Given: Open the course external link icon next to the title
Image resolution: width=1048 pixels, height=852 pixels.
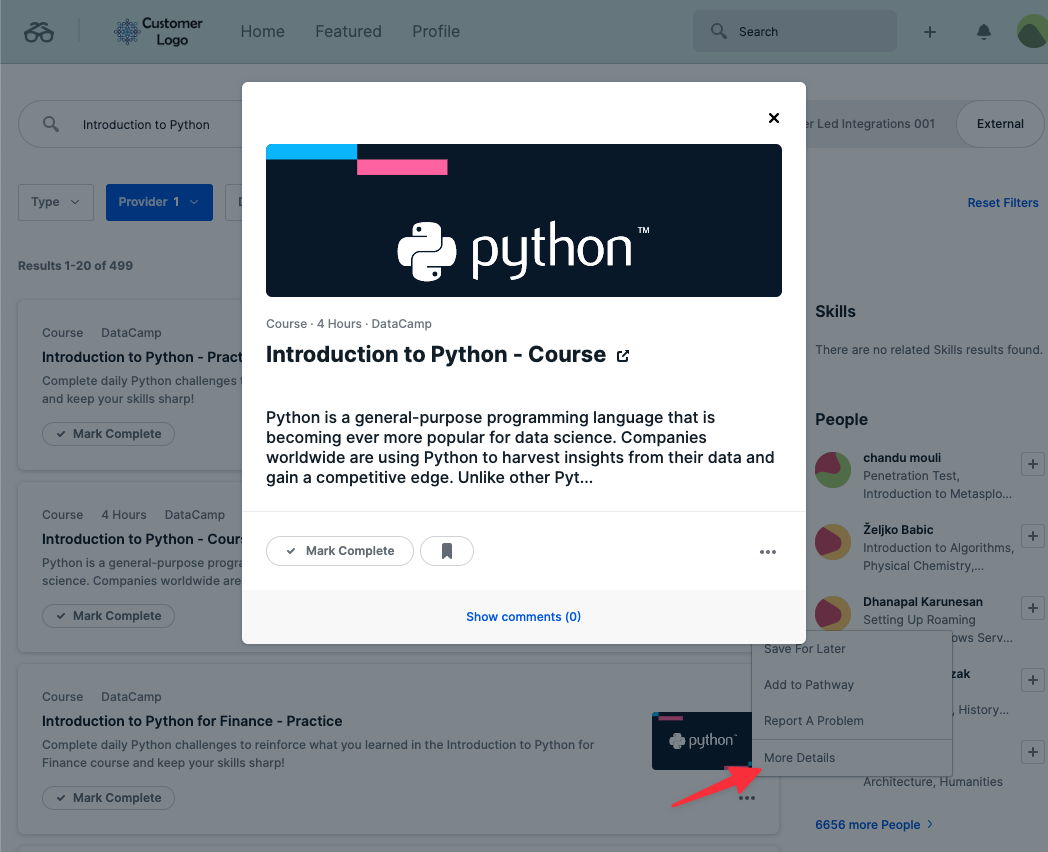Looking at the screenshot, I should [623, 356].
